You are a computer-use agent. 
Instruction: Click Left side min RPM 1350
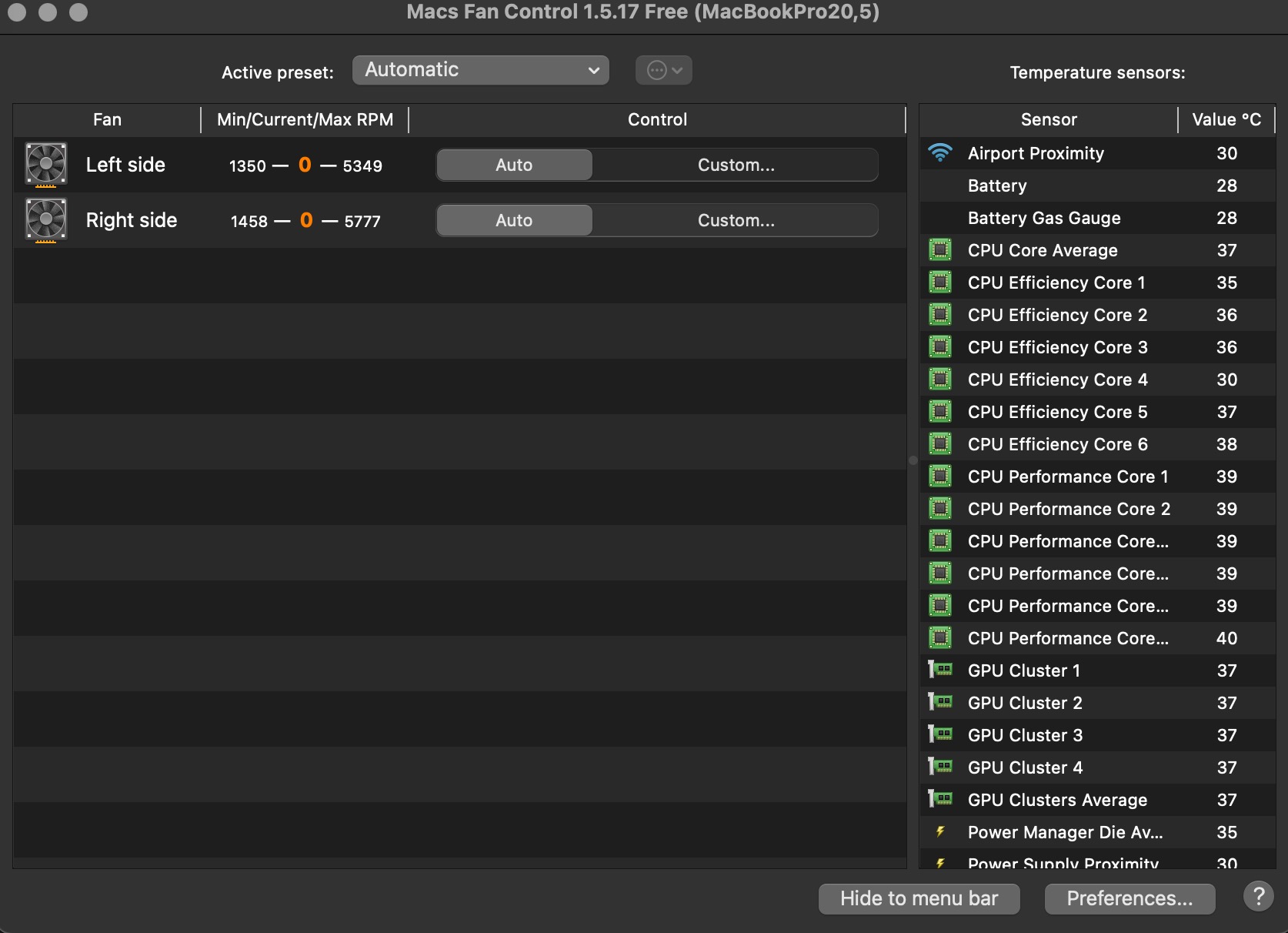(248, 166)
